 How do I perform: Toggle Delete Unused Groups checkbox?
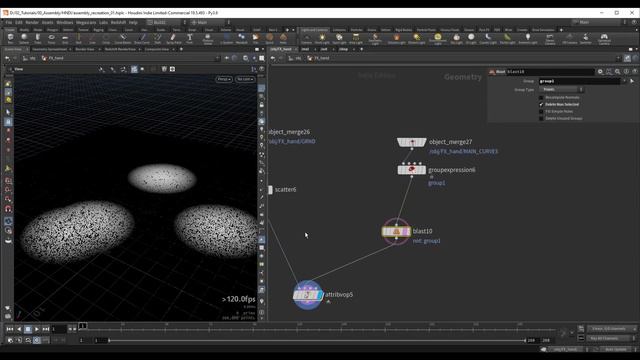pos(541,118)
